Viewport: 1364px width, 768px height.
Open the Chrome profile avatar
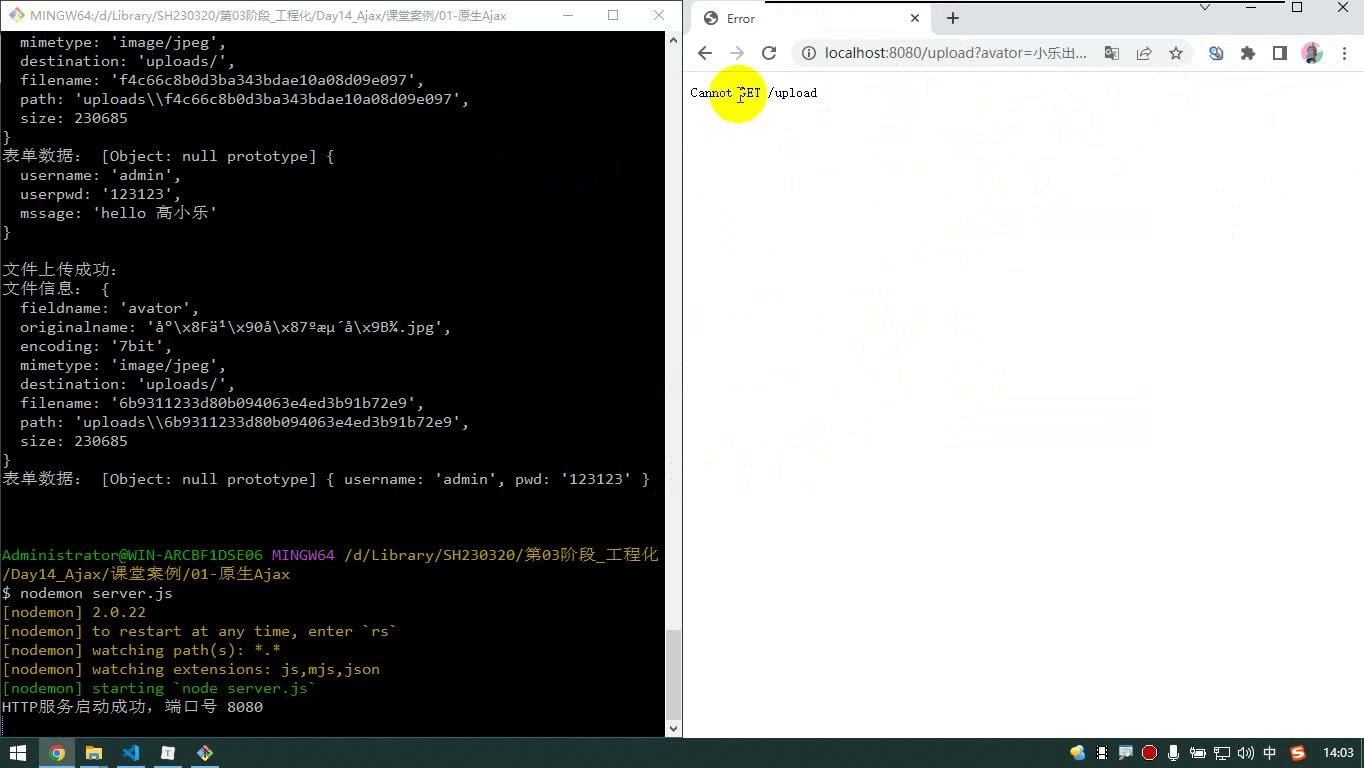pyautogui.click(x=1312, y=53)
